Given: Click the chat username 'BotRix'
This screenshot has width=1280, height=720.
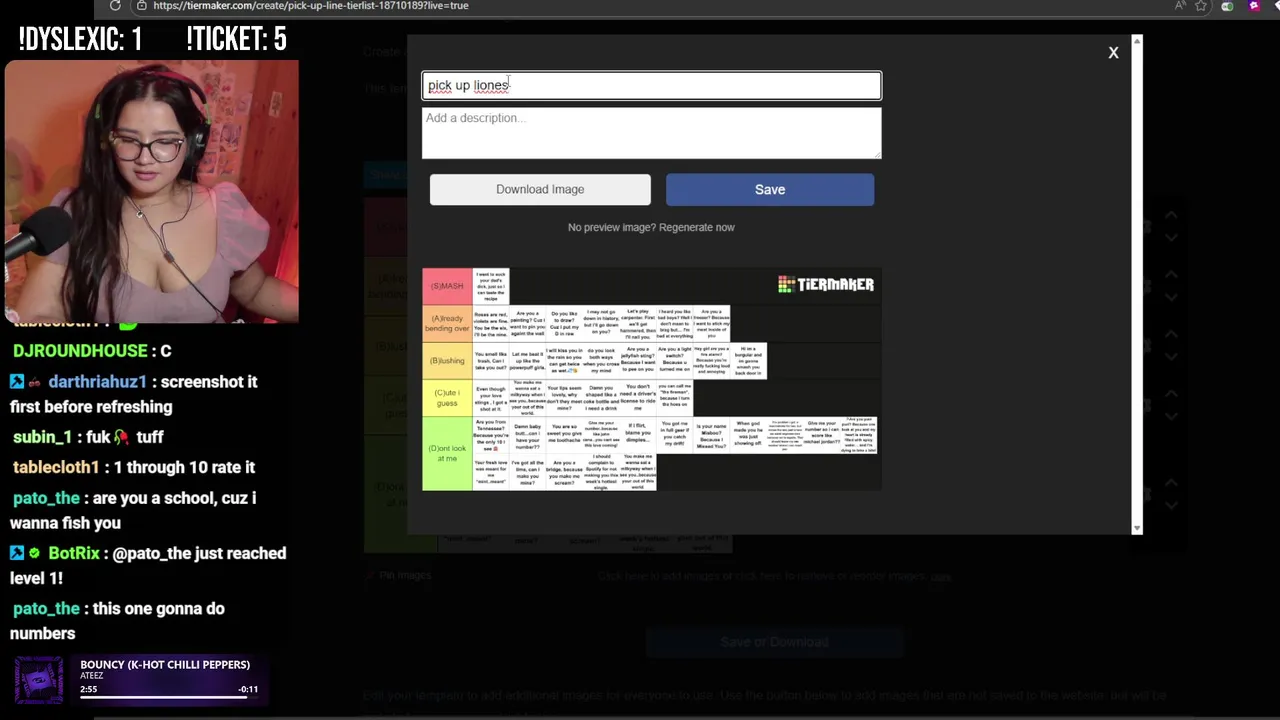Looking at the screenshot, I should coord(74,553).
